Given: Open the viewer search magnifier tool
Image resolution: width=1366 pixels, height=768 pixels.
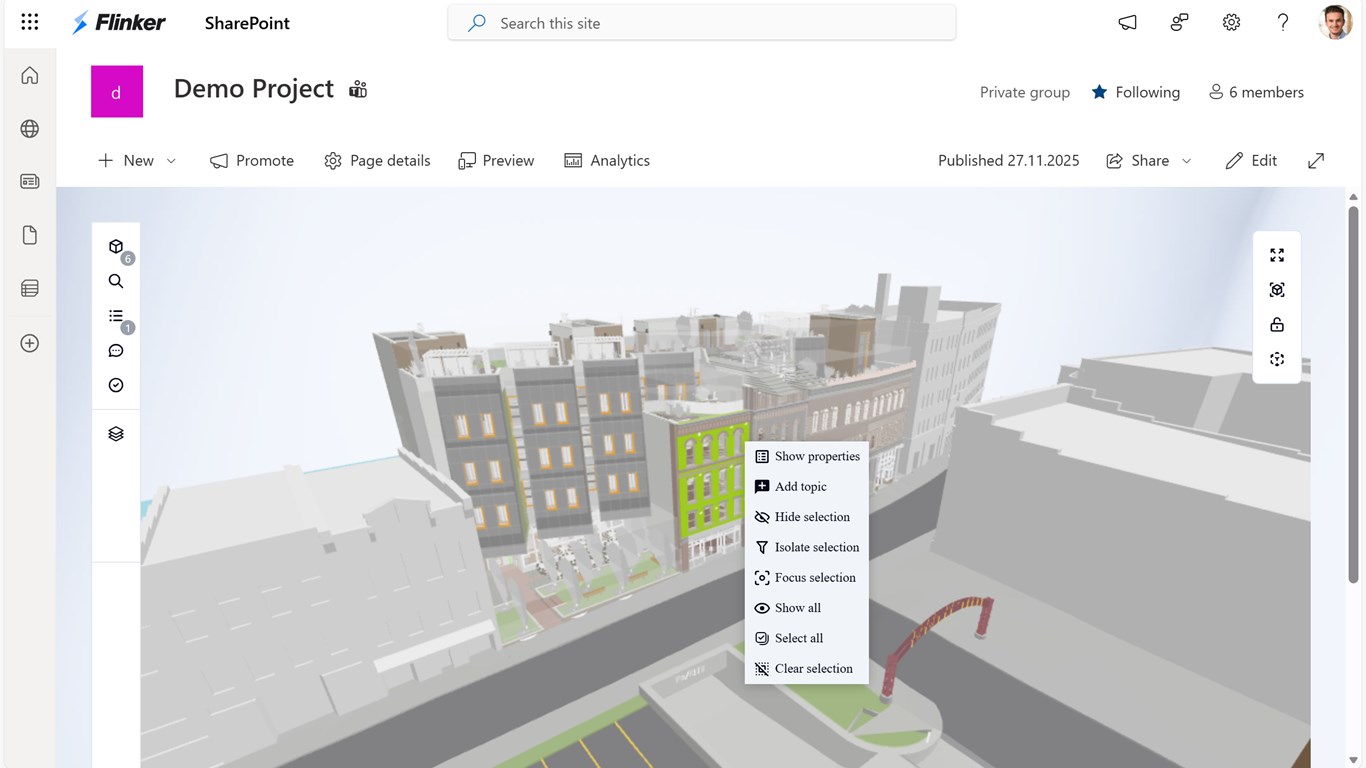Looking at the screenshot, I should [x=116, y=282].
